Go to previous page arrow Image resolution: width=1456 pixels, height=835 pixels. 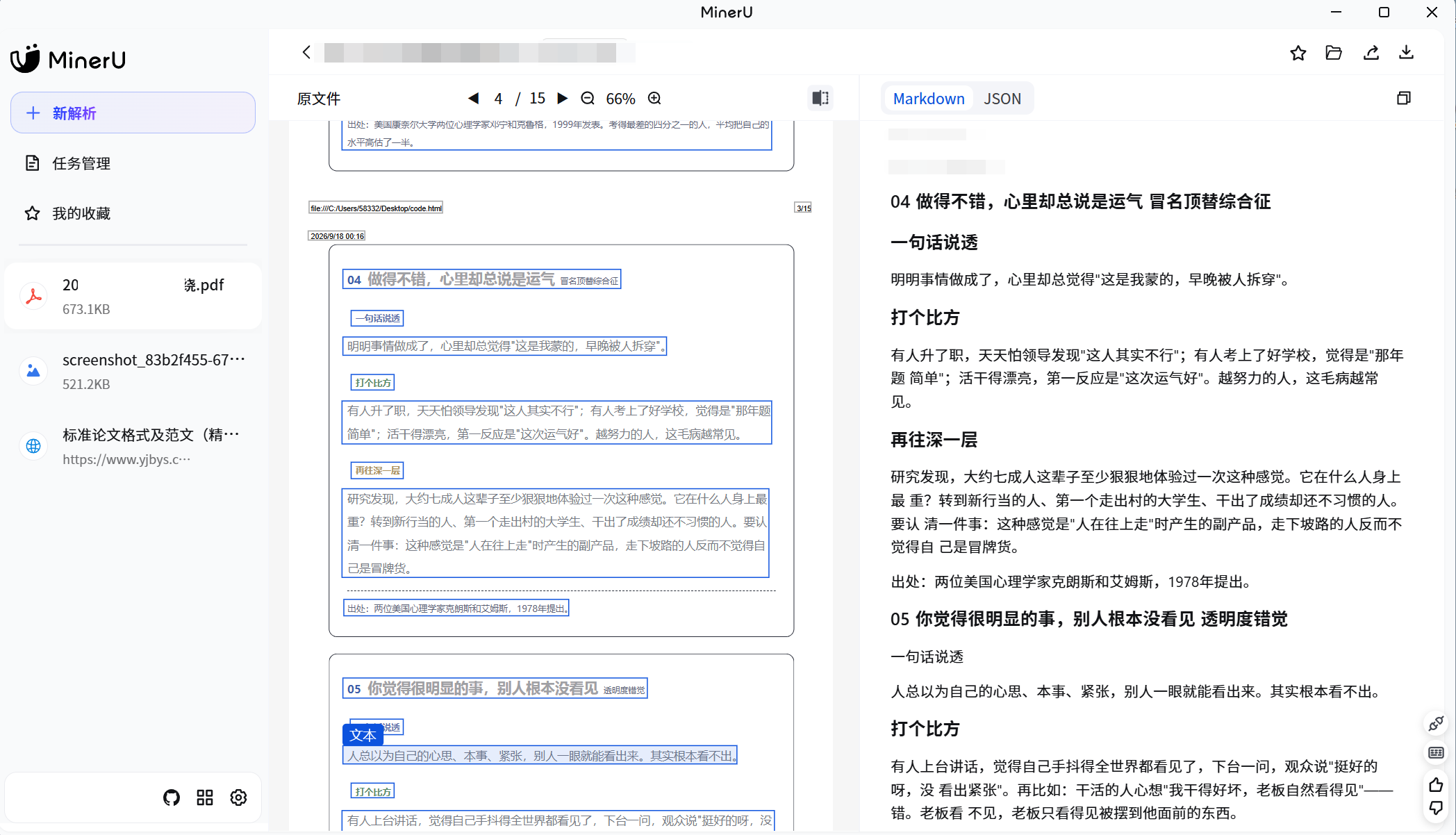click(x=474, y=99)
